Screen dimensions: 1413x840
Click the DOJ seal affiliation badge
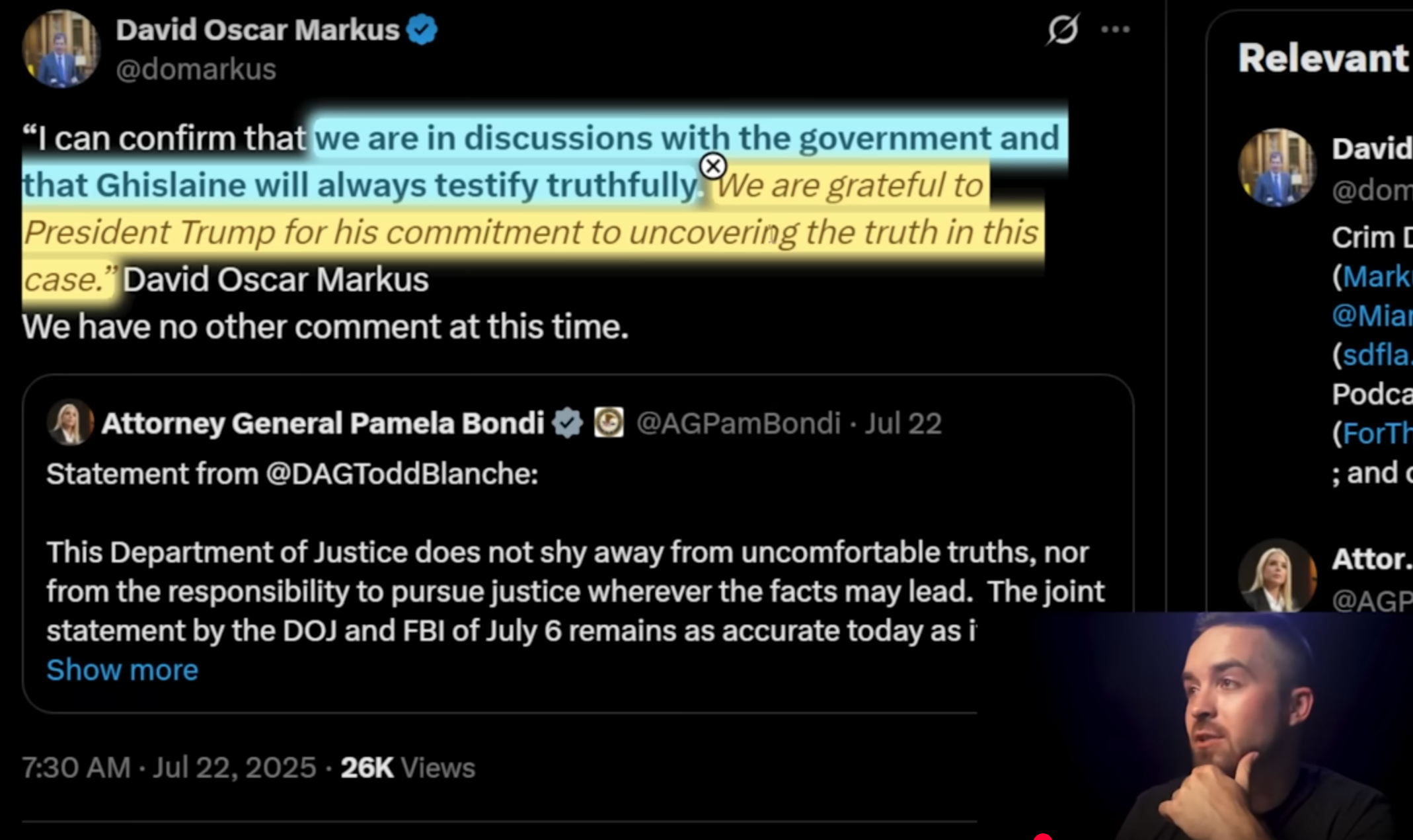point(609,422)
